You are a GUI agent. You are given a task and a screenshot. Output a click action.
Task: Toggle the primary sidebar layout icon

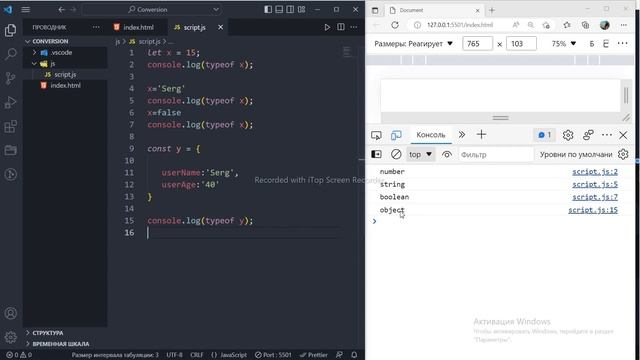click(x=268, y=9)
